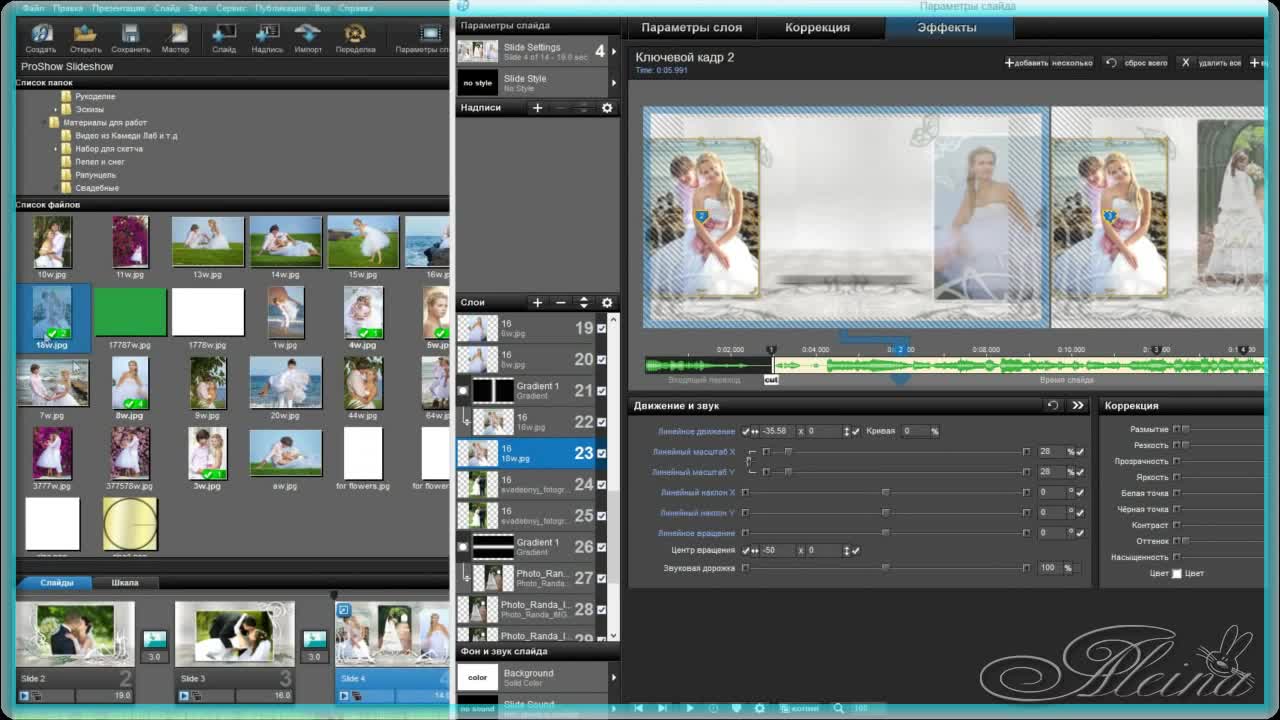Click the Слои reorder up-down arrows icon
The height and width of the screenshot is (720, 1280).
[x=584, y=303]
